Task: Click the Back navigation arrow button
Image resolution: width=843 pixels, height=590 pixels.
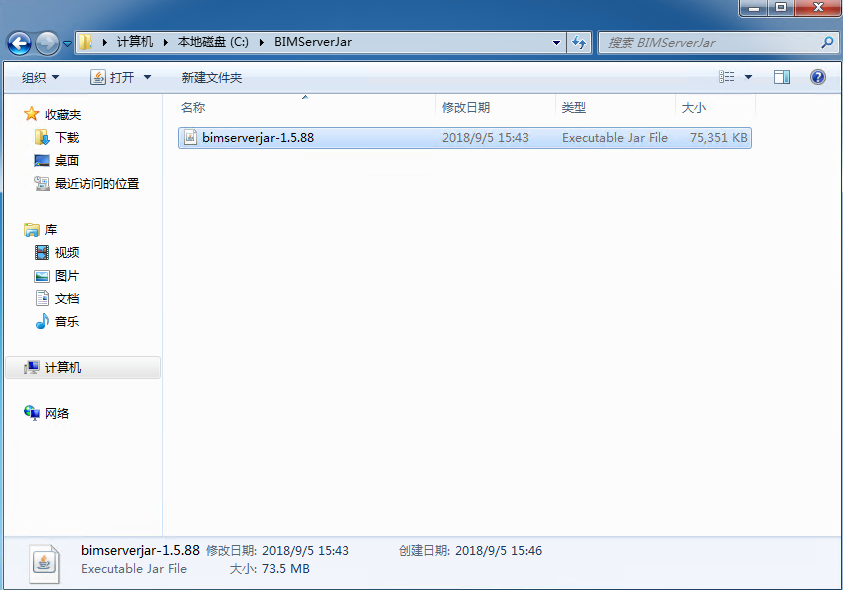Action: coord(19,43)
